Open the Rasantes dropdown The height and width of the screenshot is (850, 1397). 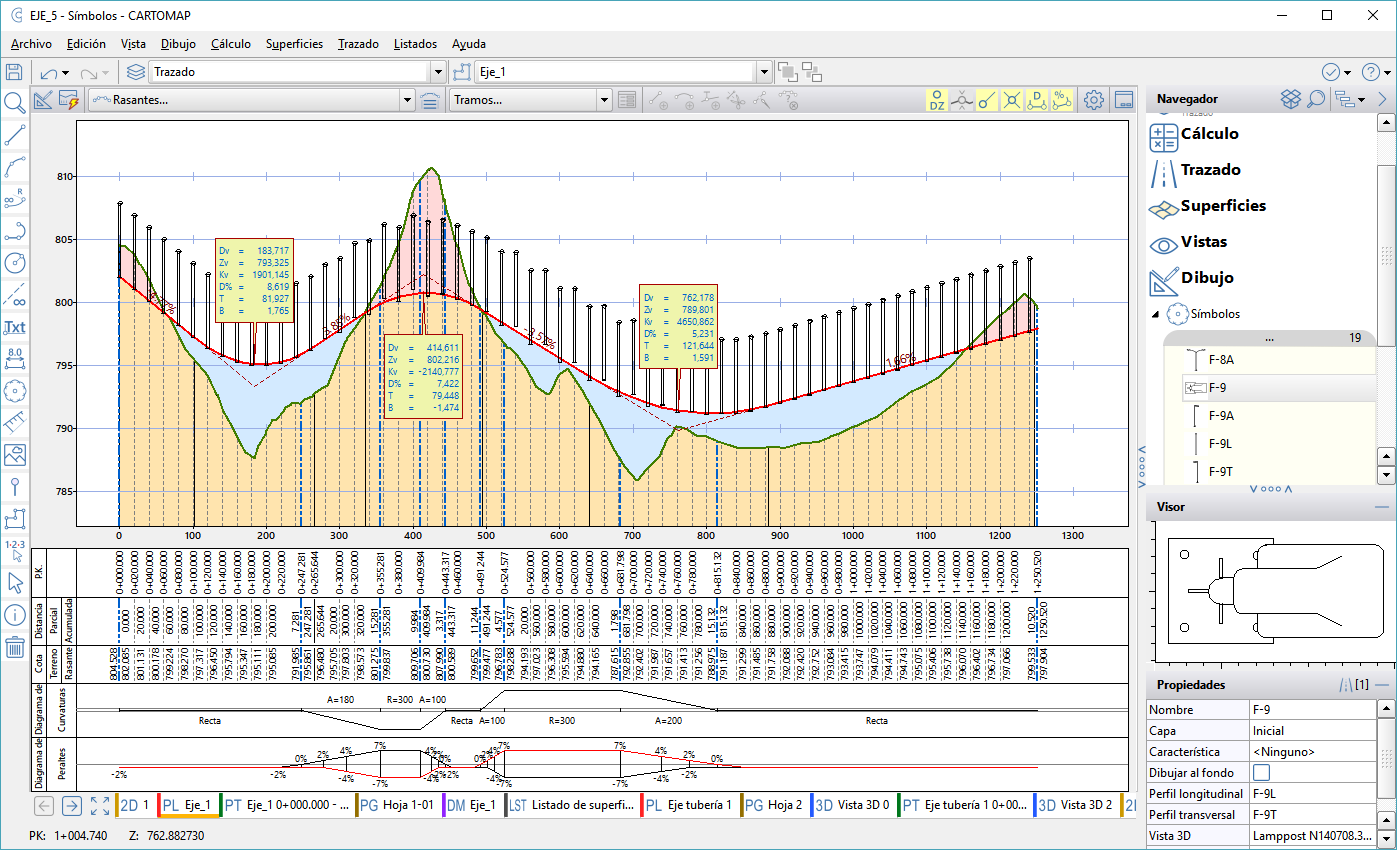coord(406,100)
